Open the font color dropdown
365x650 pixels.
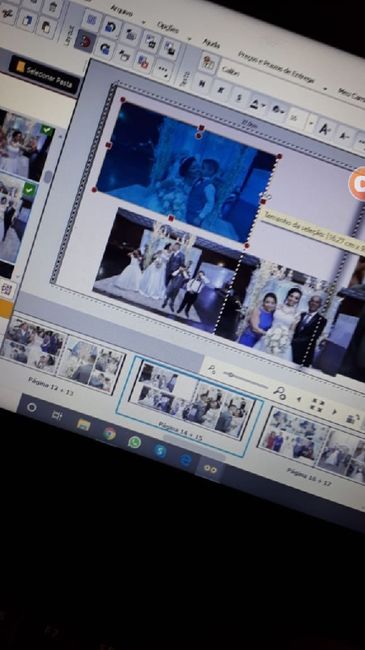256,103
